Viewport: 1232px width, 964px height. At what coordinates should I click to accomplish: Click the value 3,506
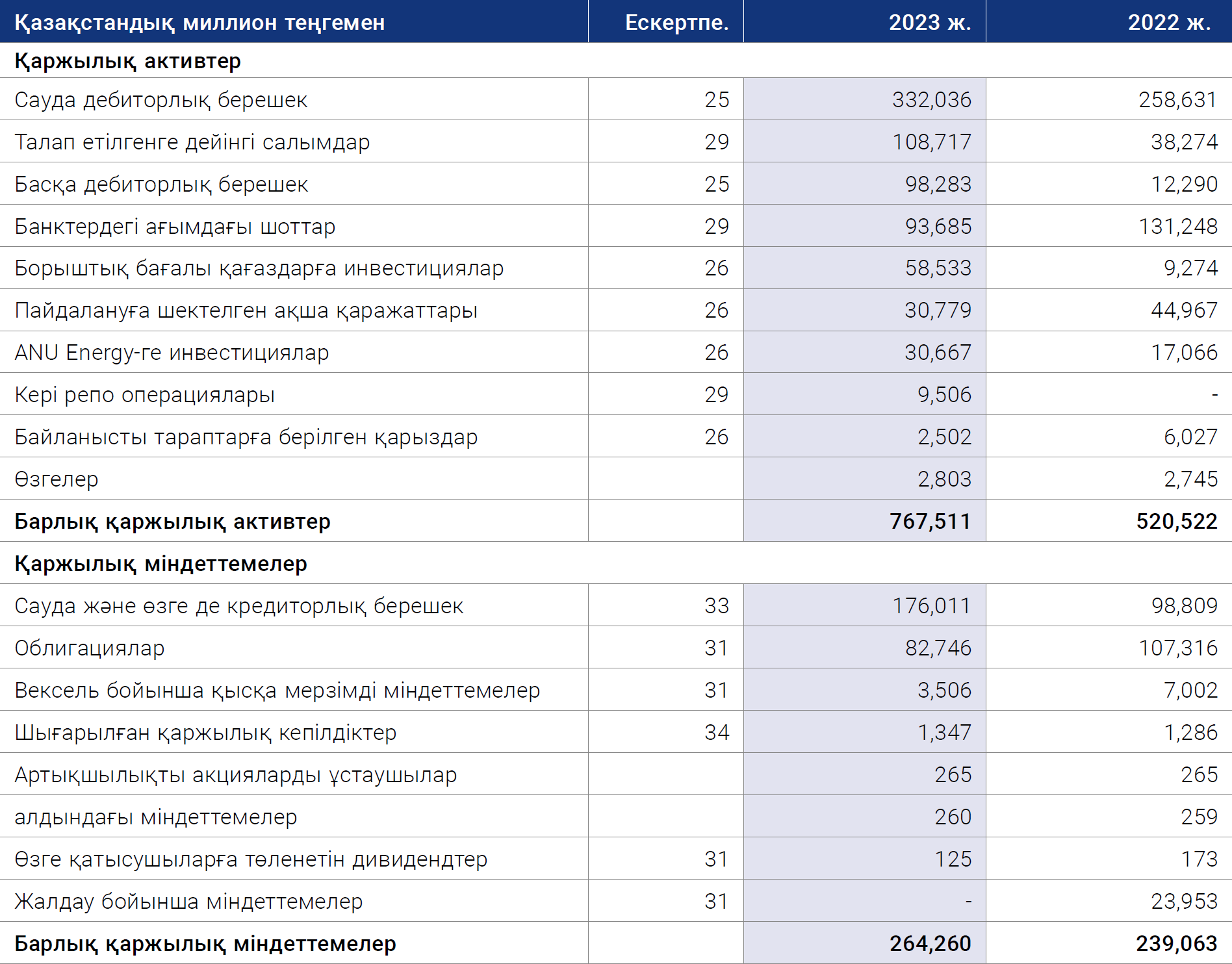tap(944, 691)
